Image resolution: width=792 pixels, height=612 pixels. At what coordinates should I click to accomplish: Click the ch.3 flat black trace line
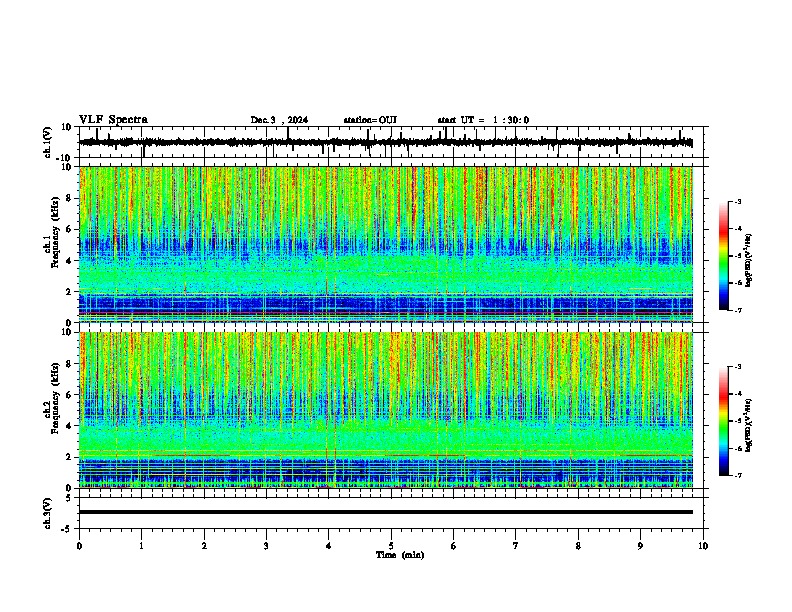coord(386,512)
